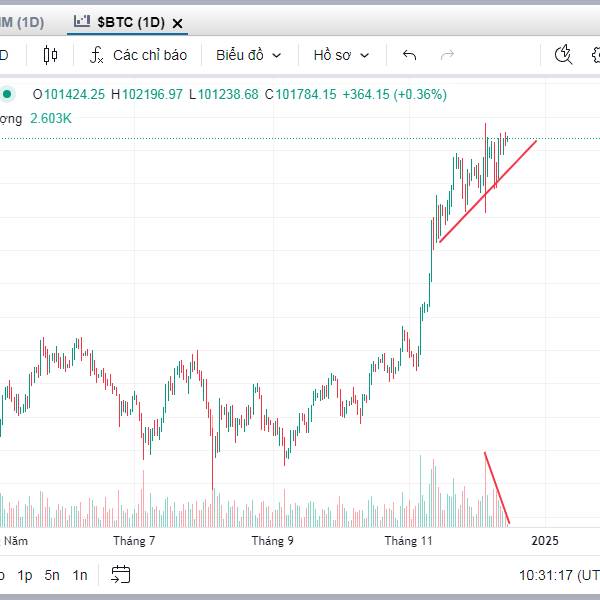Click the 2025 label on time axis

pyautogui.click(x=545, y=540)
